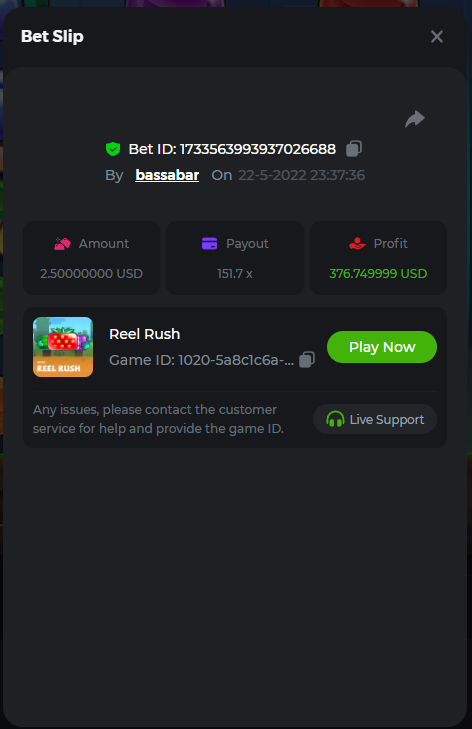Viewport: 472px width, 729px height.
Task: Click the bet date 22-5-2022 timestamp
Action: [301, 175]
